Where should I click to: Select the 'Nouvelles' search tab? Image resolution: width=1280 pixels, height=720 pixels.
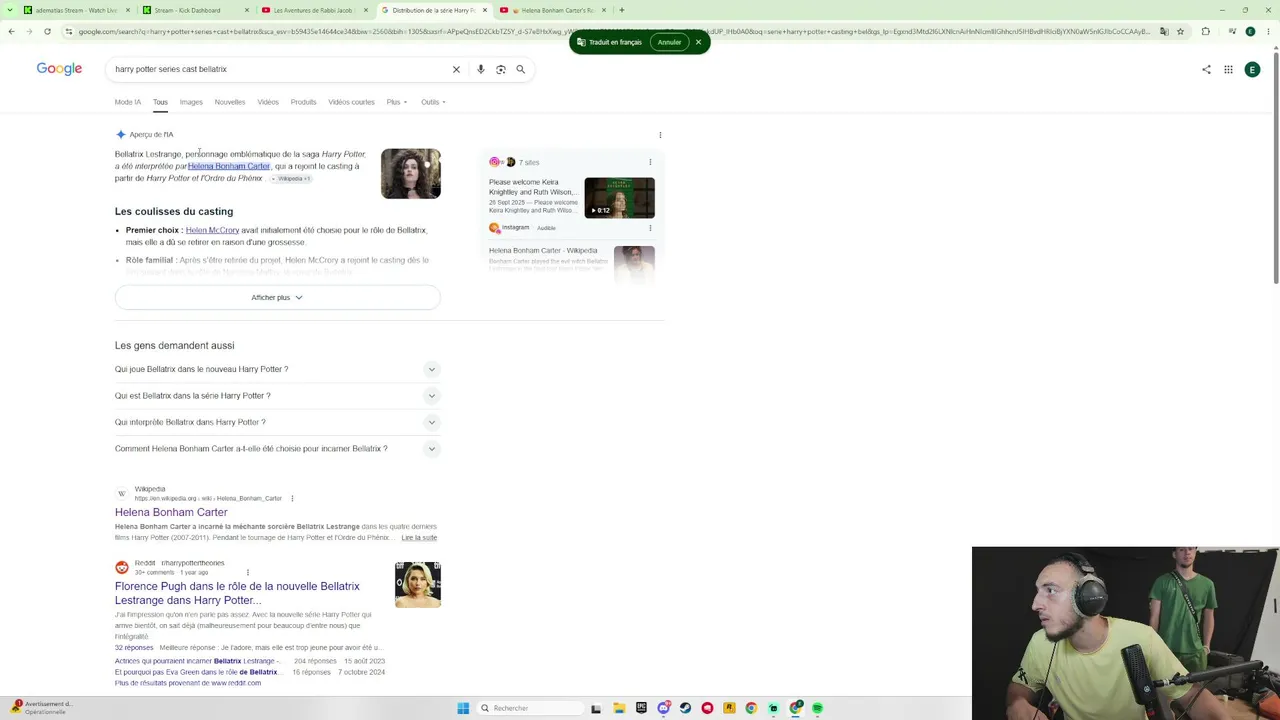tap(230, 102)
